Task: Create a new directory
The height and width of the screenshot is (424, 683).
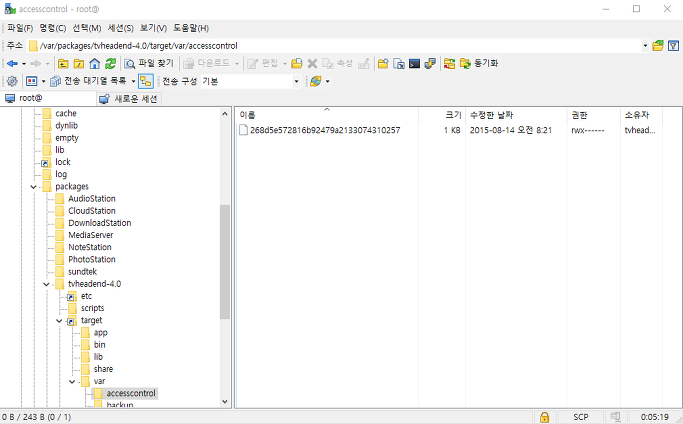Action: pos(383,64)
